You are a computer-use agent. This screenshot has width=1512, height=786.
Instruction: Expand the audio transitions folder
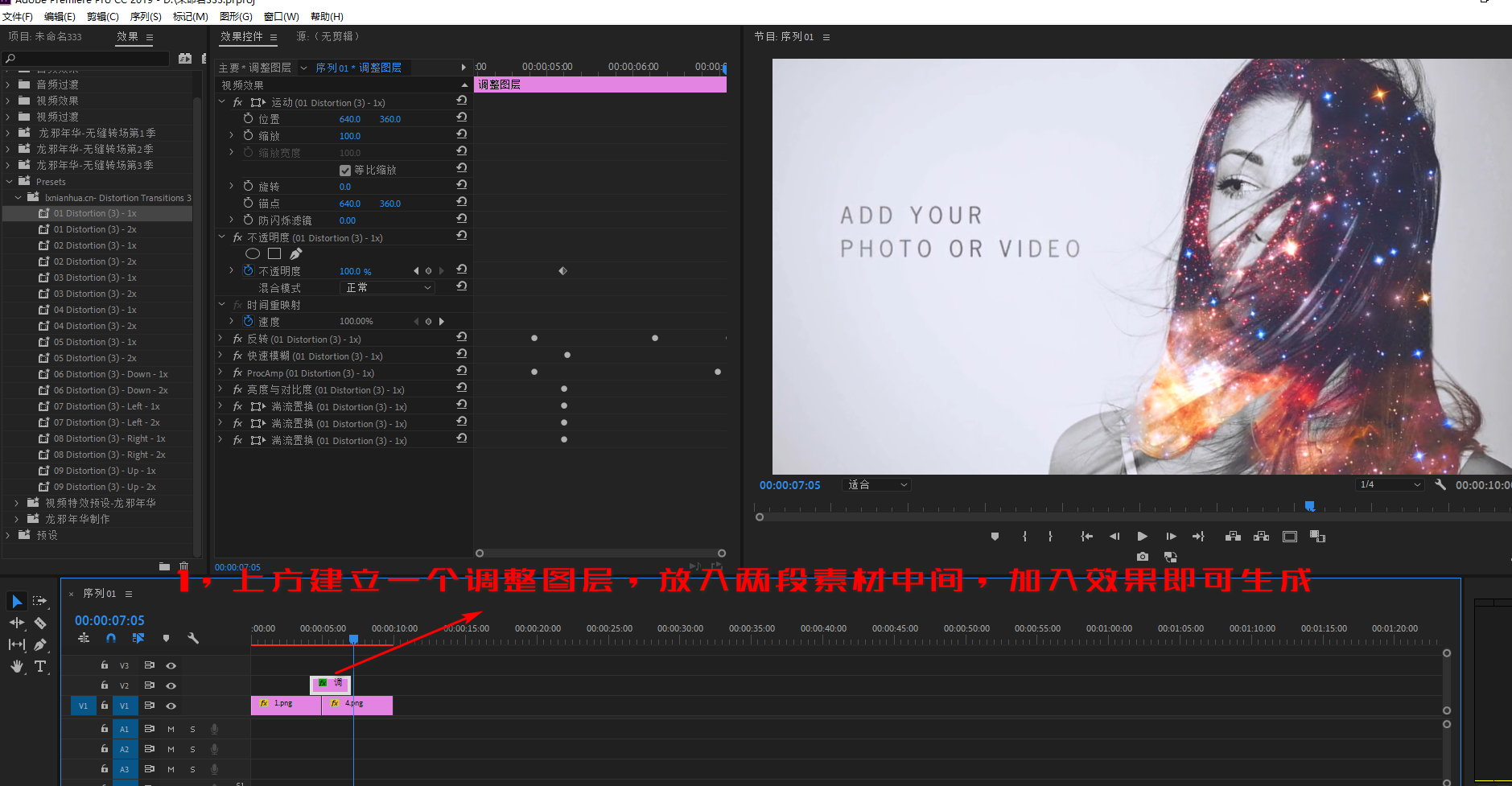pyautogui.click(x=8, y=84)
